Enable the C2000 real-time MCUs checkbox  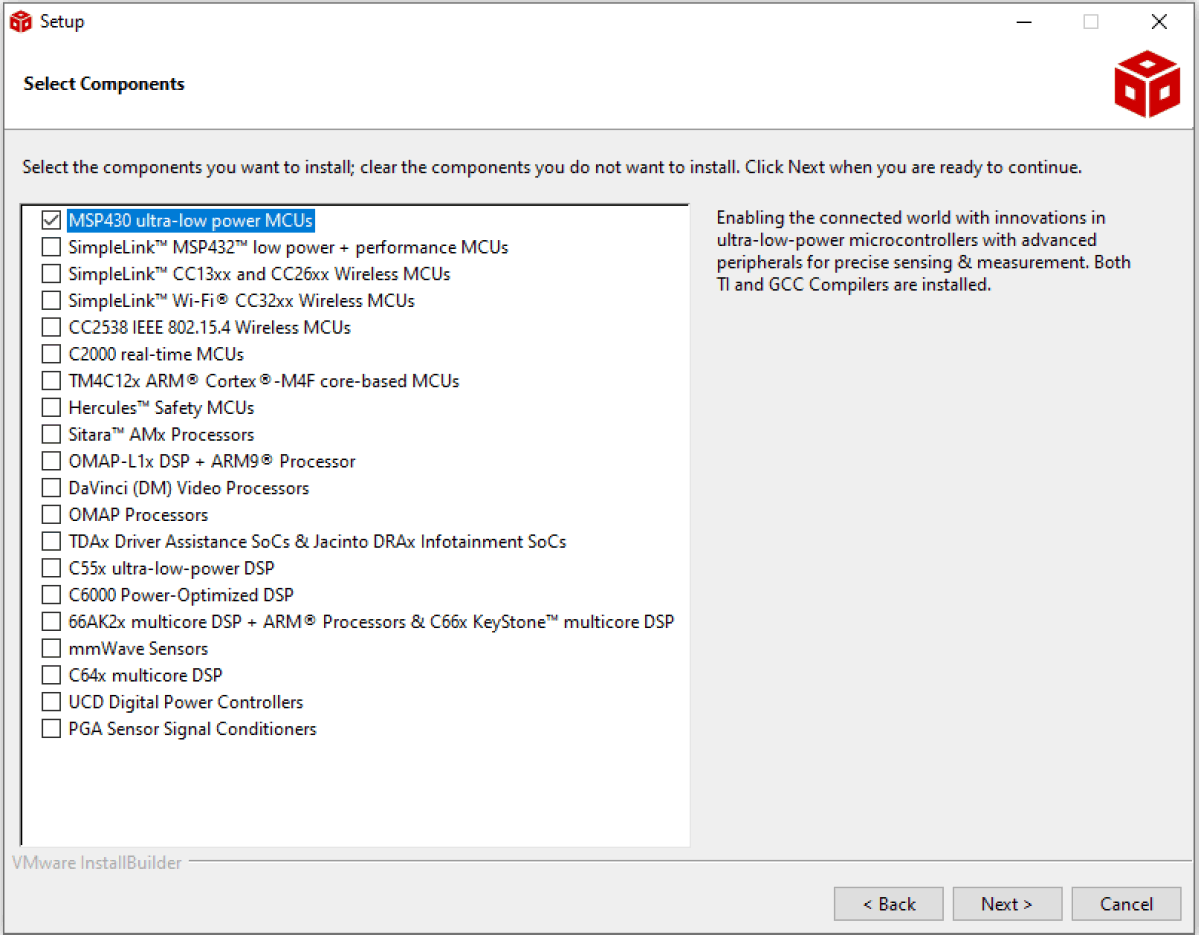(x=51, y=354)
